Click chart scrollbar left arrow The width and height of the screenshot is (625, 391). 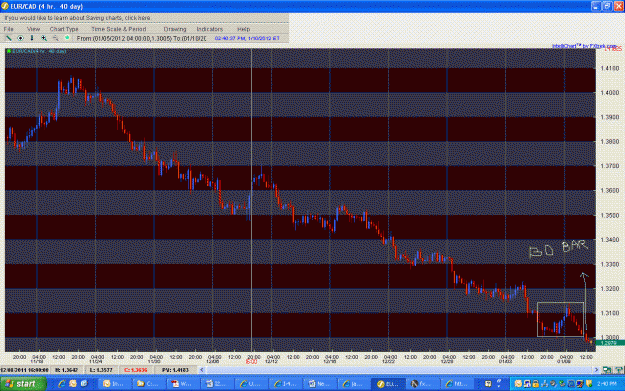click(x=202, y=370)
